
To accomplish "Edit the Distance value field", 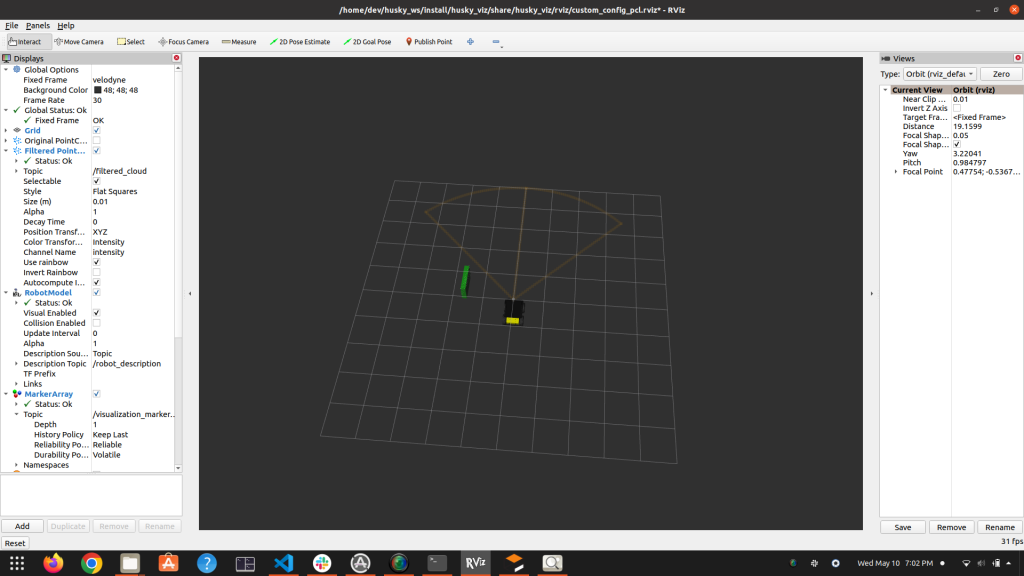I will (984, 127).
